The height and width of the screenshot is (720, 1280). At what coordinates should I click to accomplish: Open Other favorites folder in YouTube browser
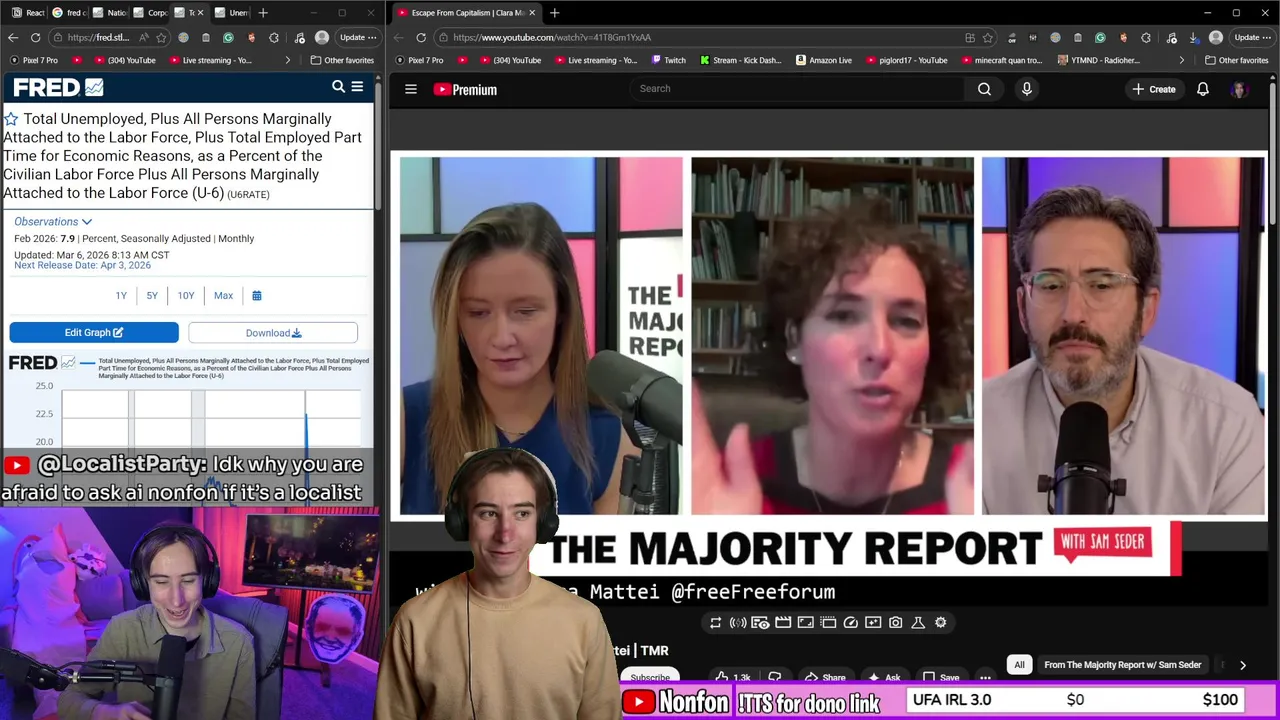click(1235, 60)
